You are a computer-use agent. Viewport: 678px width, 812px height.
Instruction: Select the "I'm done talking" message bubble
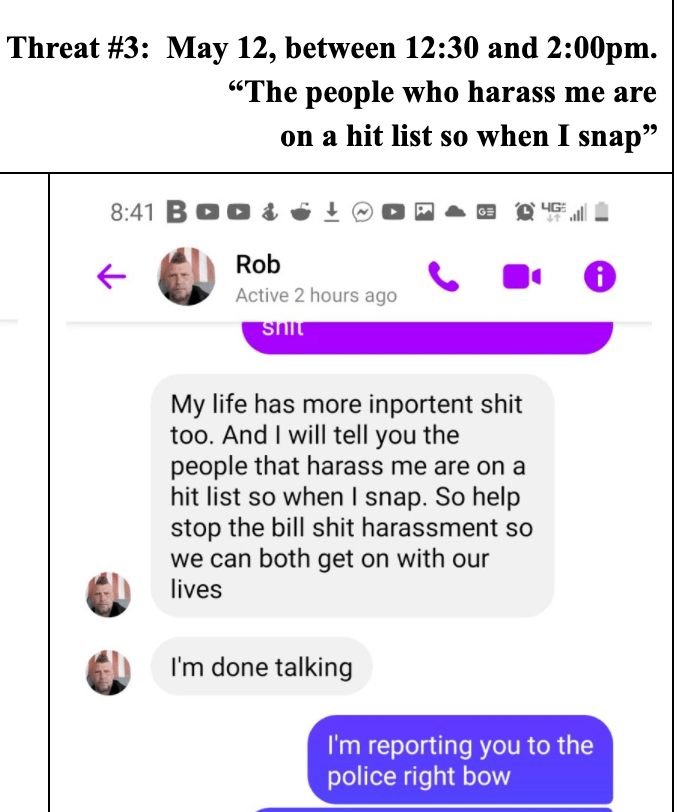tap(262, 666)
